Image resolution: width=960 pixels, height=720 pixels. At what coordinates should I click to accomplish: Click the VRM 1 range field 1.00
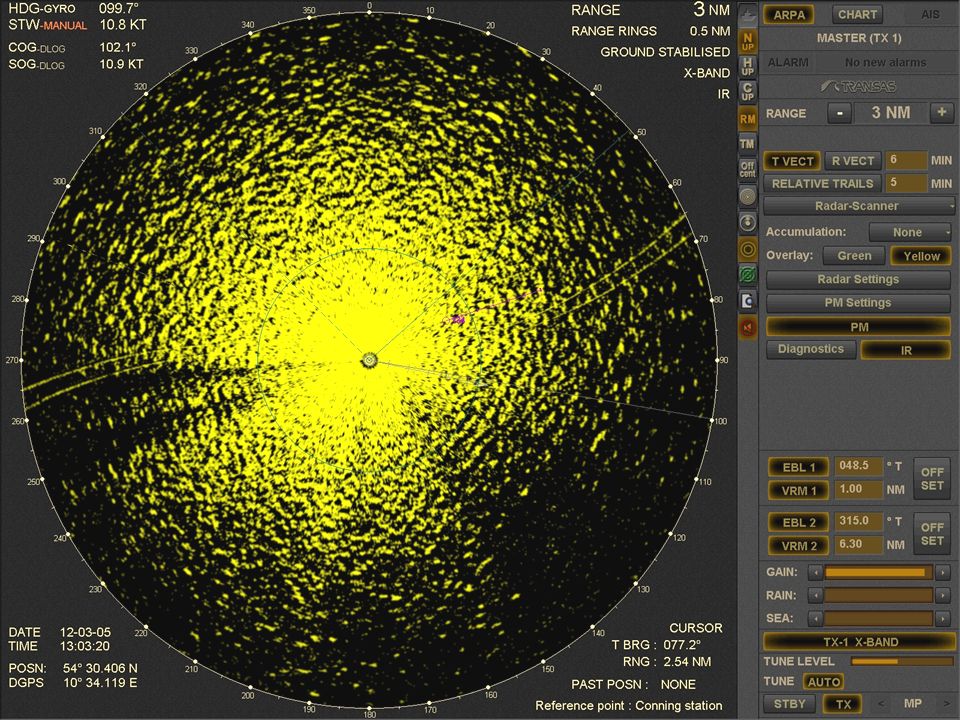[858, 489]
